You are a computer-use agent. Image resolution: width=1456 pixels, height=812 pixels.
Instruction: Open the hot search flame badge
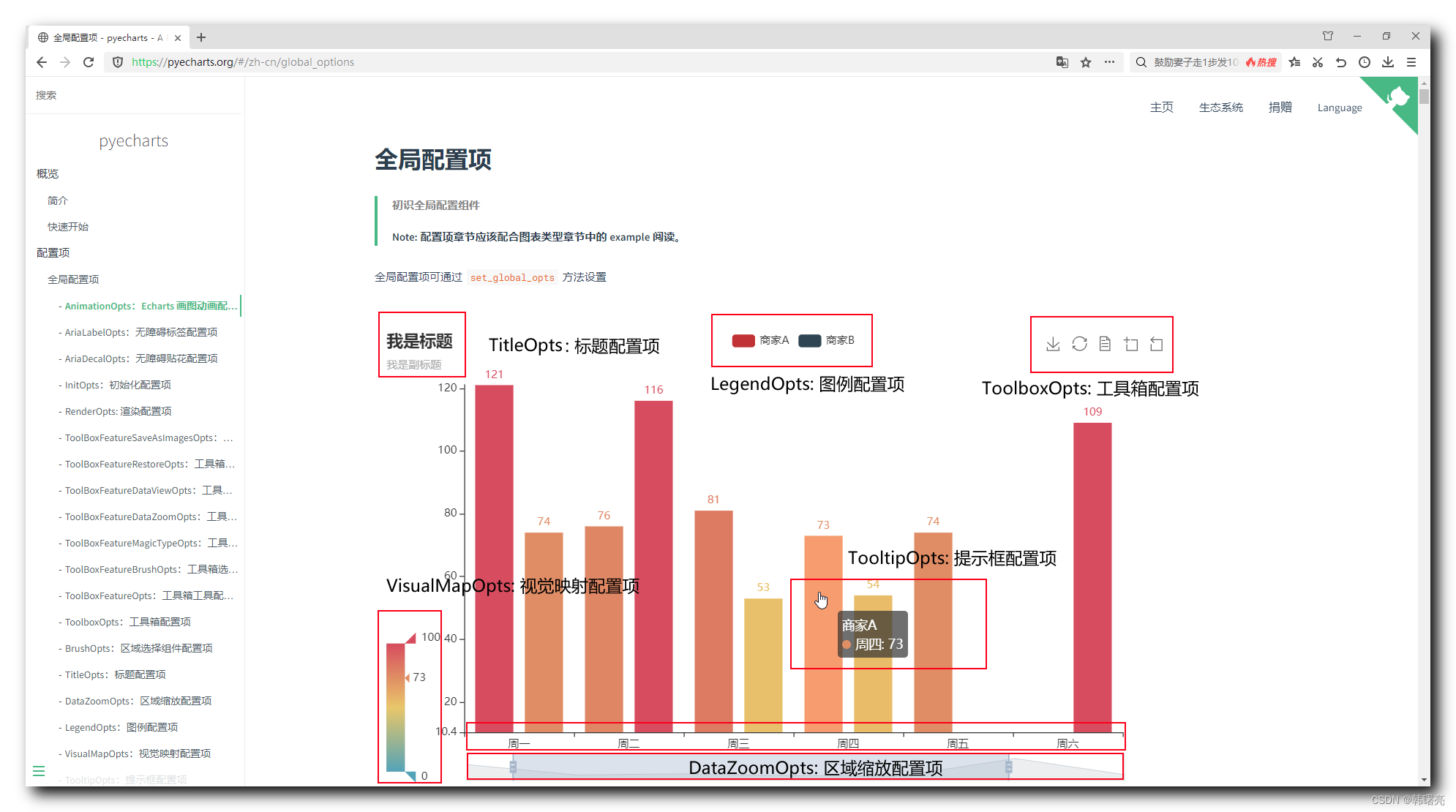coord(1261,62)
